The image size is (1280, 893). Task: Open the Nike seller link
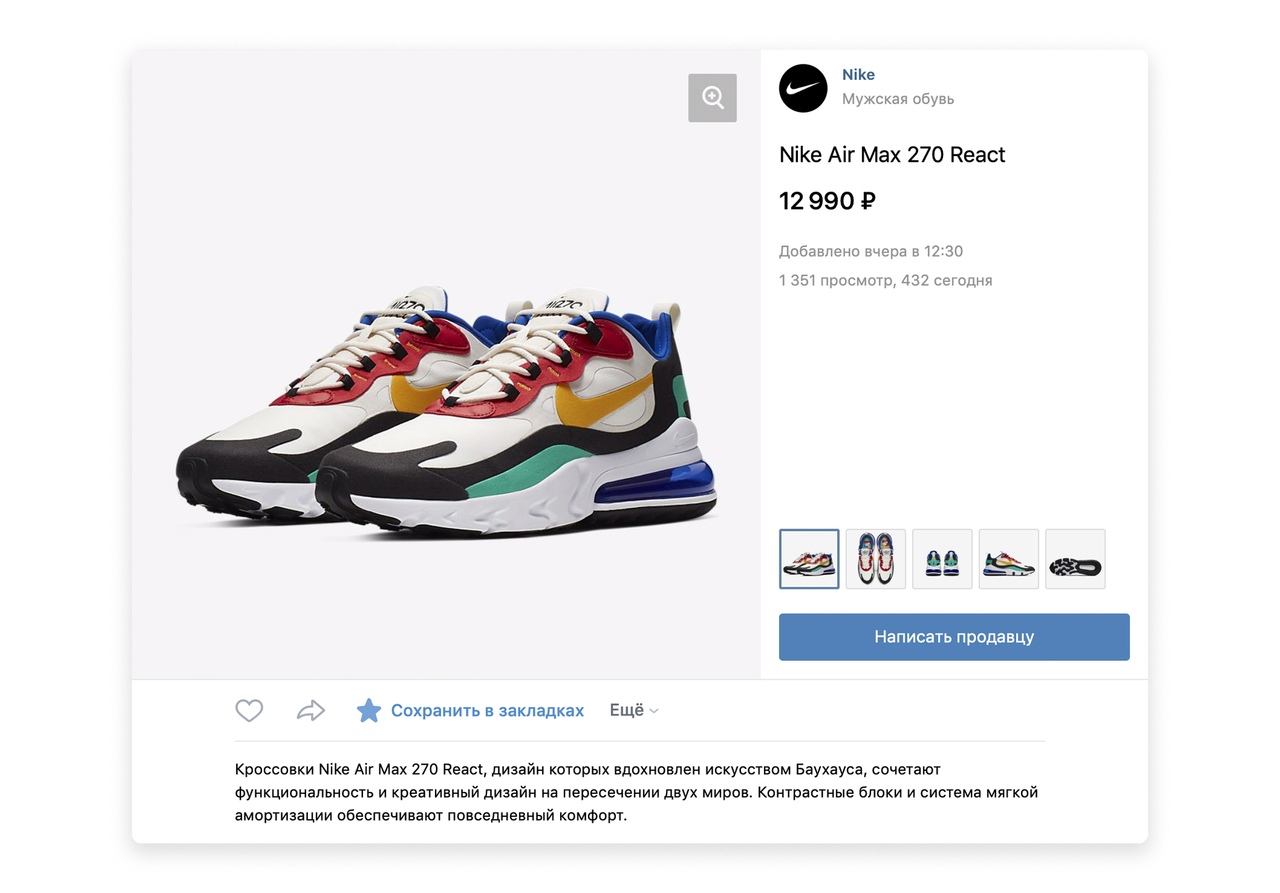click(x=858, y=75)
